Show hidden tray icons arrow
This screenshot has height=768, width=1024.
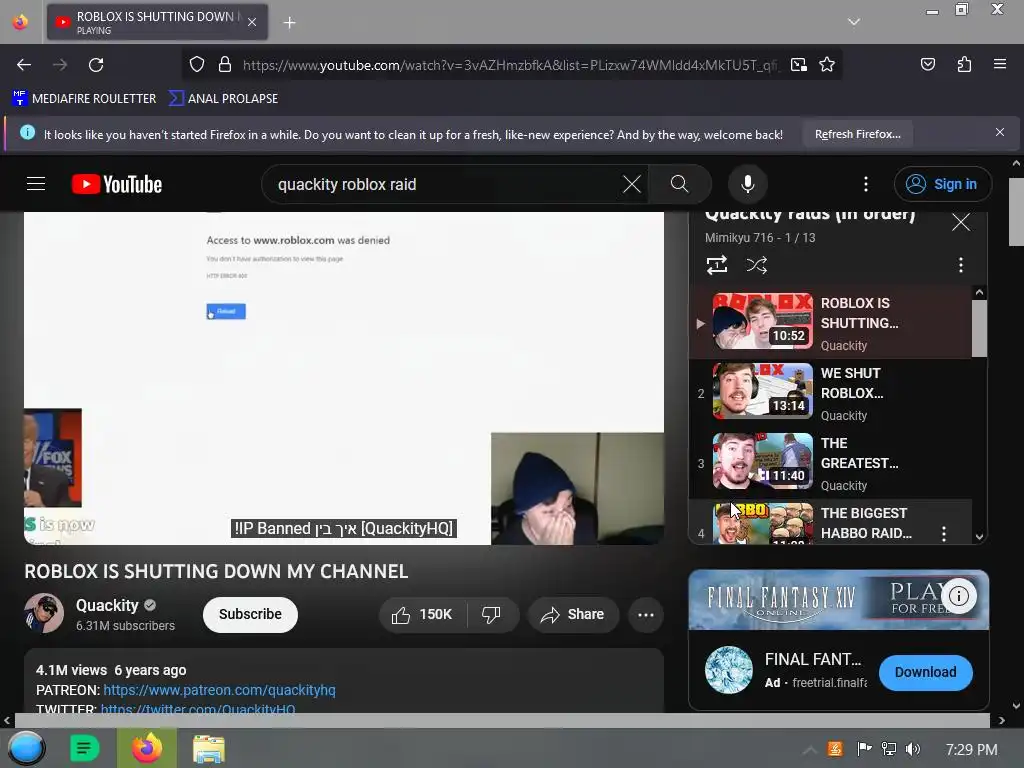[809, 750]
